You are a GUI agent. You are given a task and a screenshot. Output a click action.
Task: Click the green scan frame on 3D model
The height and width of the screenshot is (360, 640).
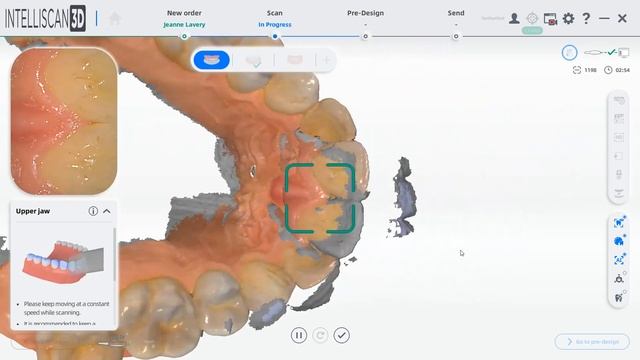coord(320,198)
